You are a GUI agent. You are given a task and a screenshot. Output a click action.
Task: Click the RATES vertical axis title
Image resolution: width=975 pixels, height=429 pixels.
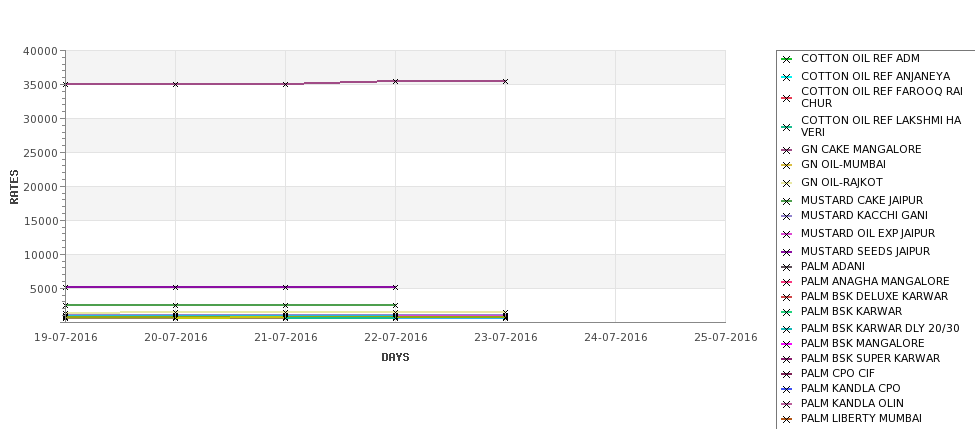(x=14, y=187)
